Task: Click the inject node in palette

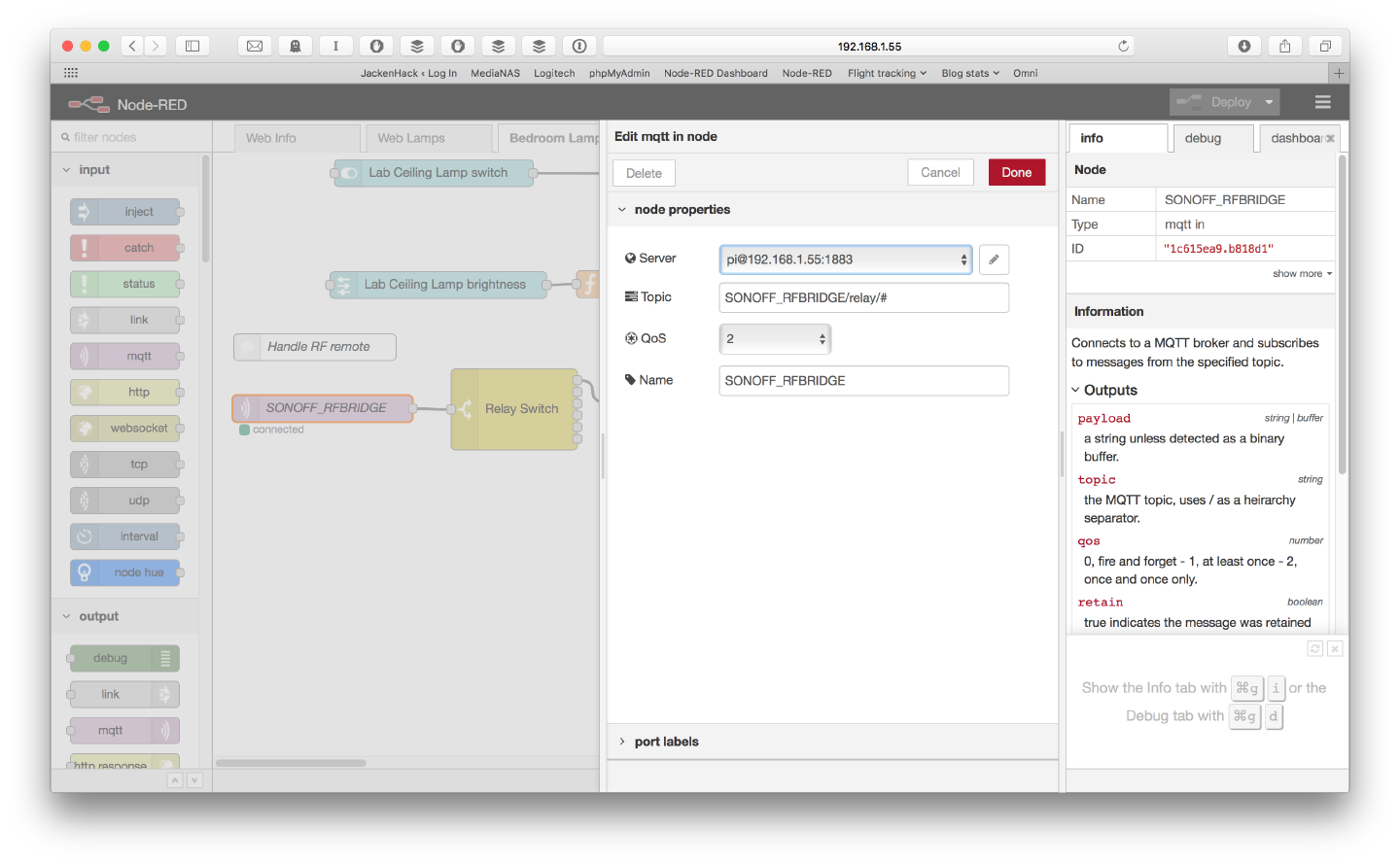Action: [125, 212]
